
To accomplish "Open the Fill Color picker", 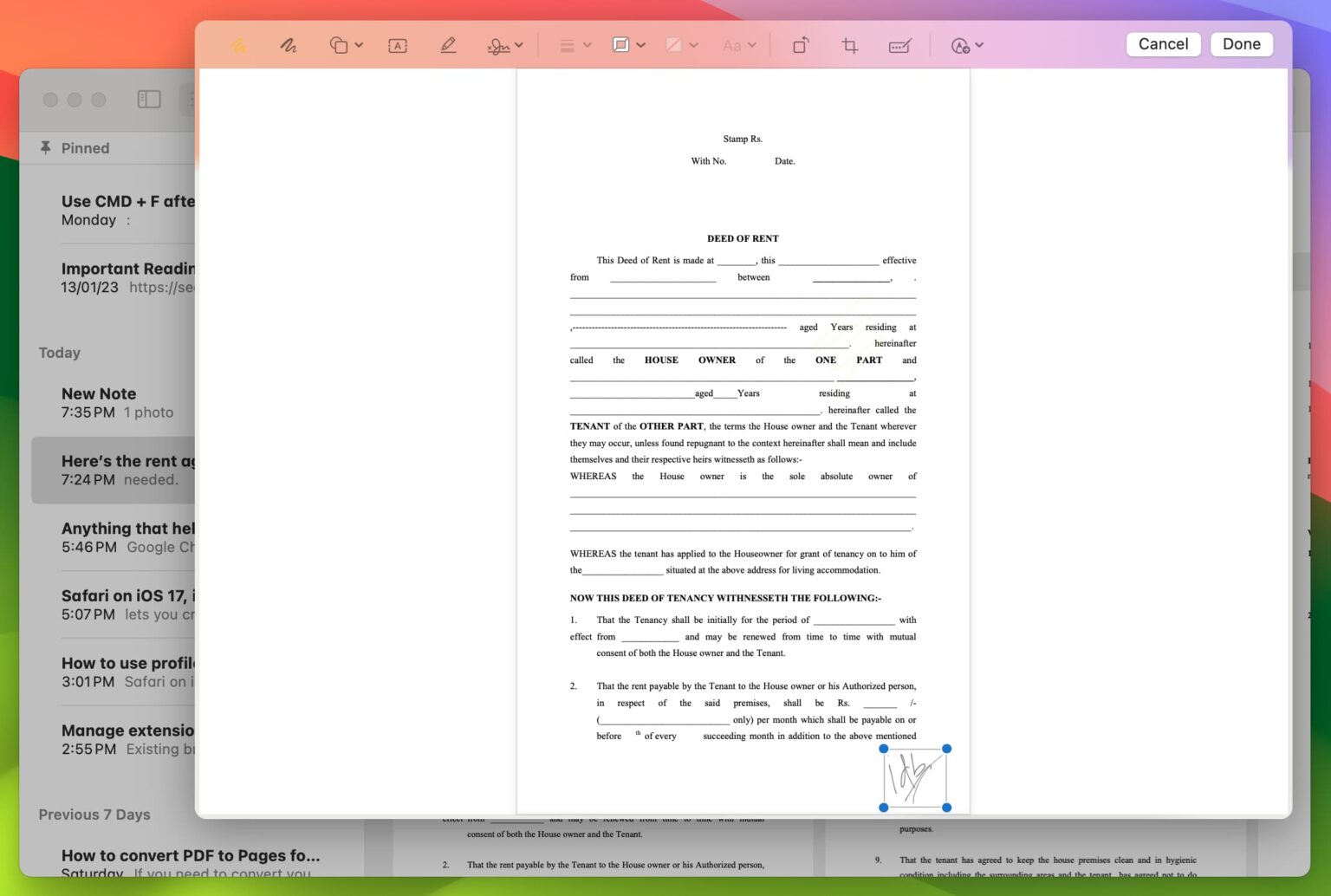I will coord(682,45).
